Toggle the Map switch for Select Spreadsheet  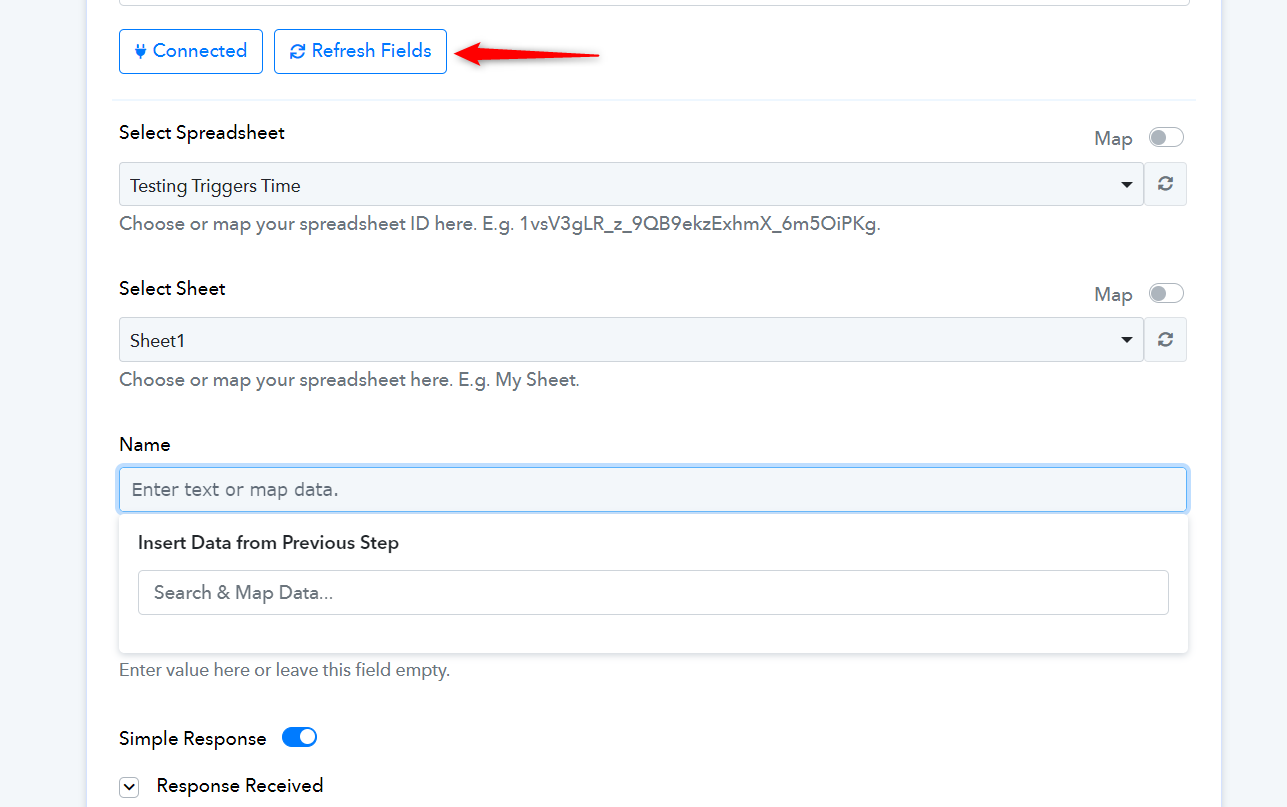[x=1166, y=137]
